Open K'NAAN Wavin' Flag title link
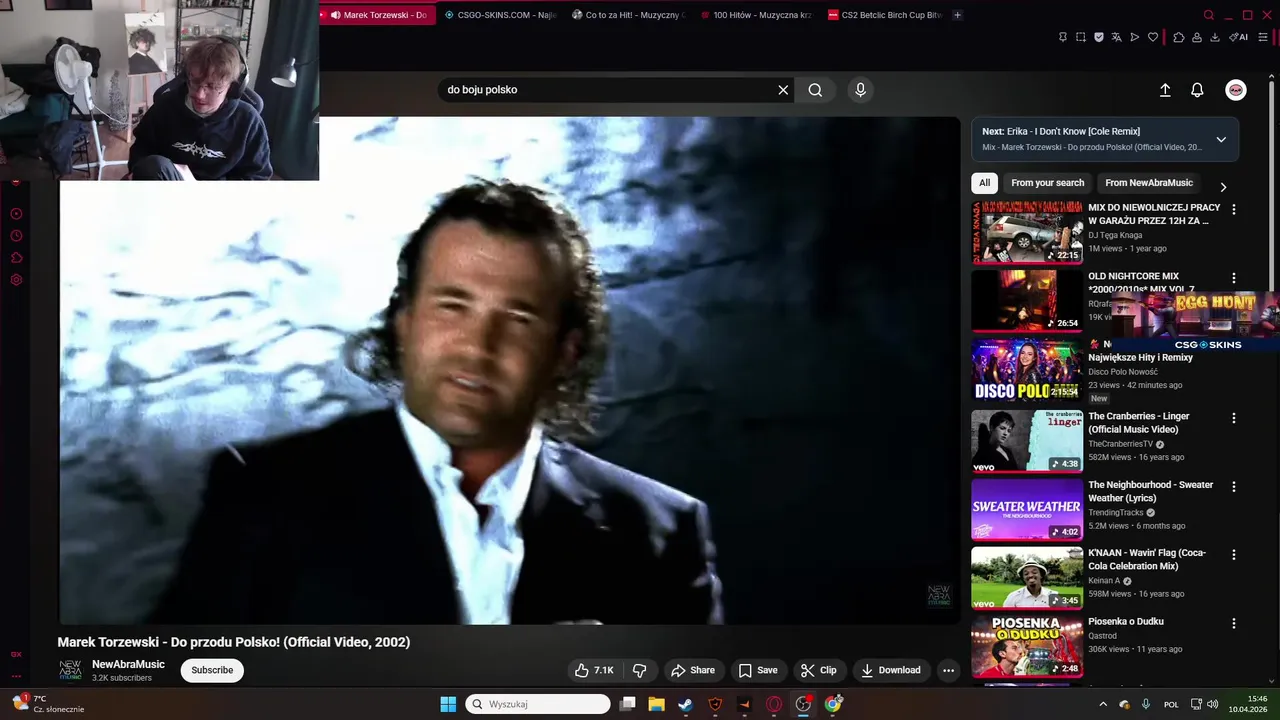 point(1147,560)
